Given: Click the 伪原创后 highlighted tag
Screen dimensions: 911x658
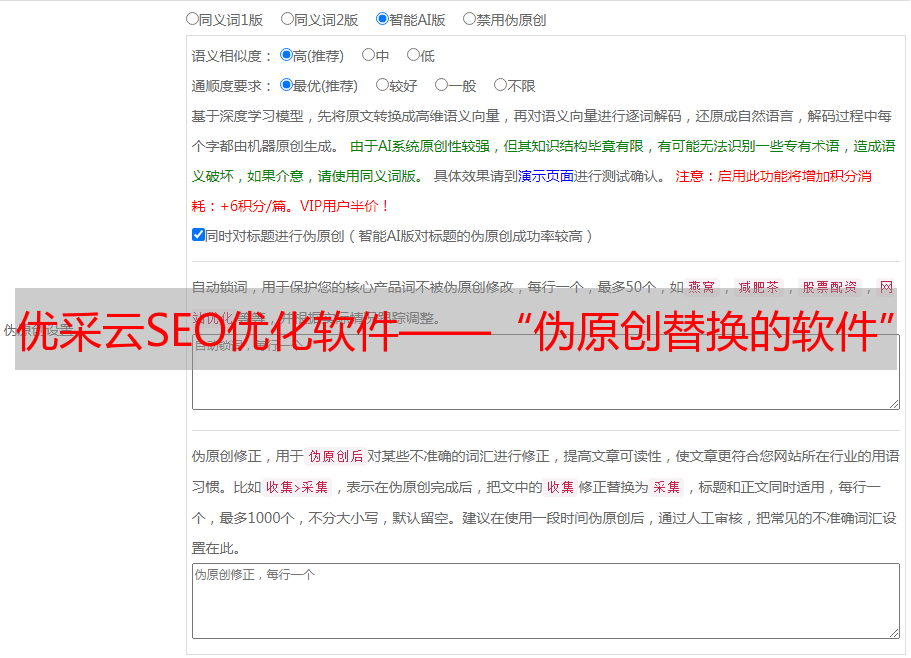Looking at the screenshot, I should pos(336,456).
